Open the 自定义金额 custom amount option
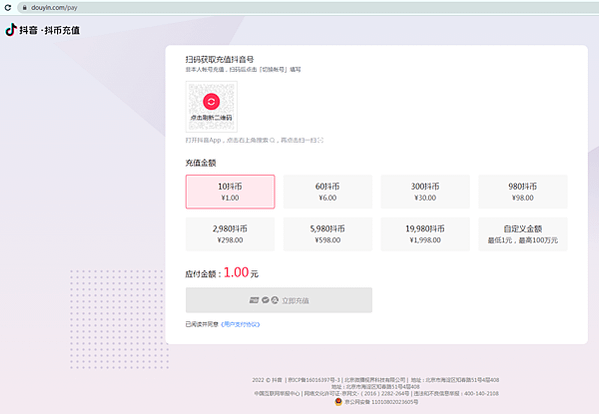Viewport: 599px width, 414px height. pos(523,234)
